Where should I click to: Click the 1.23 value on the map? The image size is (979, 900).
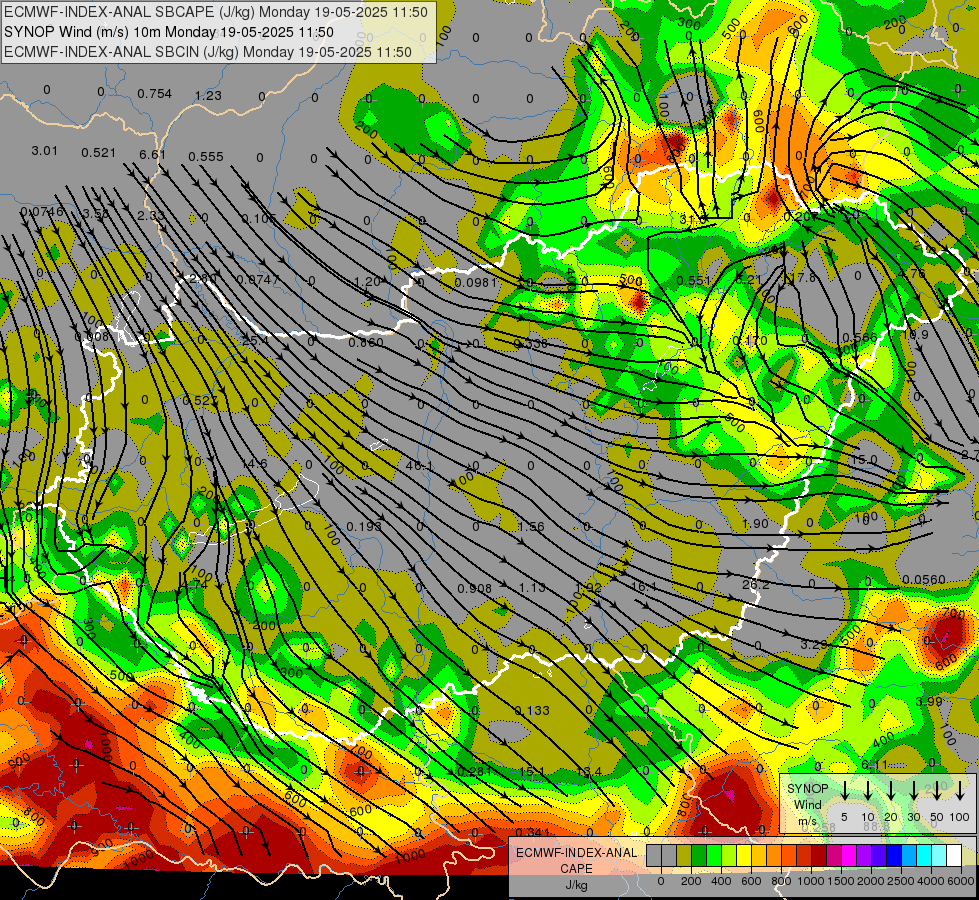[x=208, y=96]
